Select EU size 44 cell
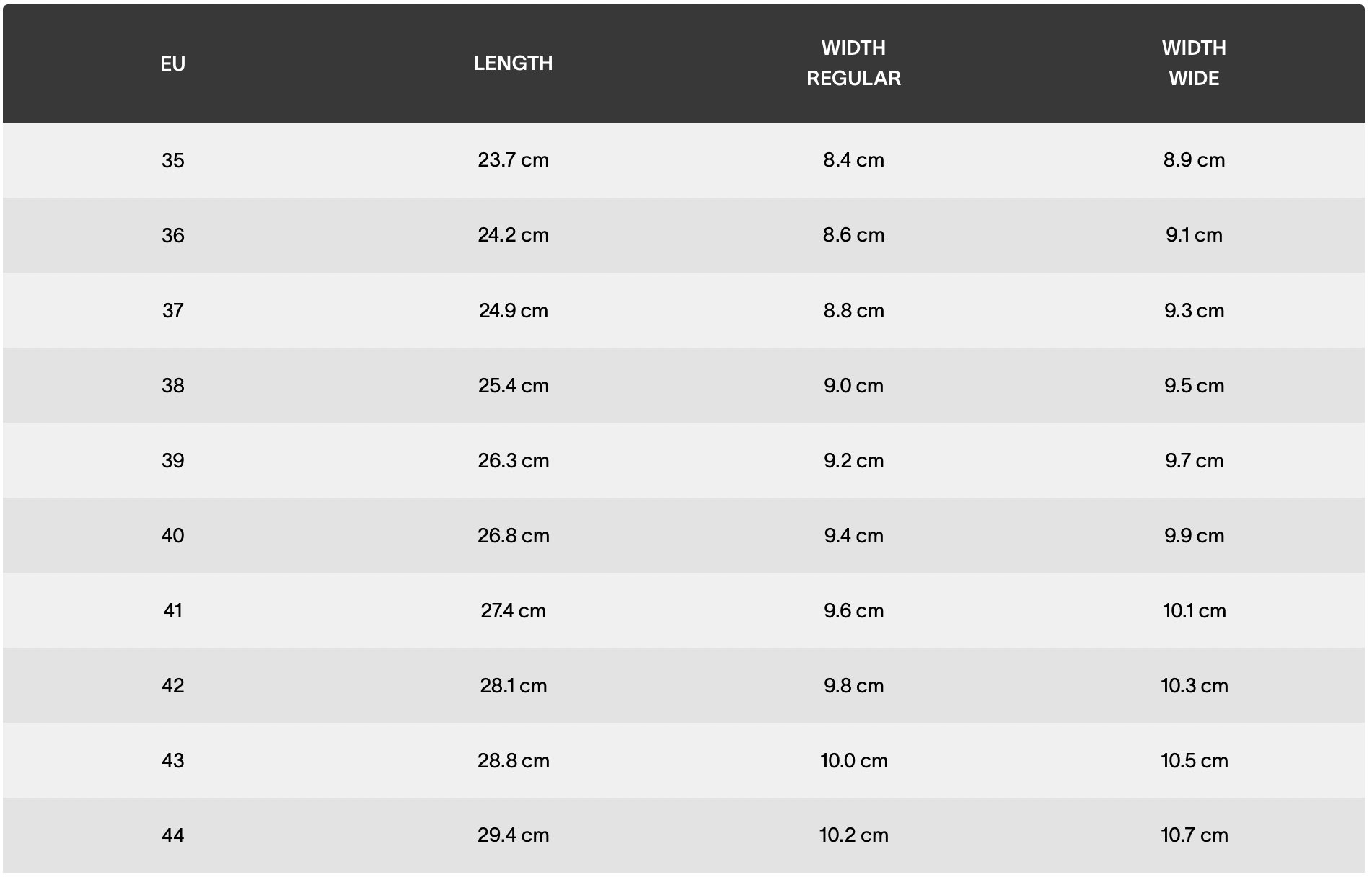This screenshot has width=1372, height=880. [172, 835]
